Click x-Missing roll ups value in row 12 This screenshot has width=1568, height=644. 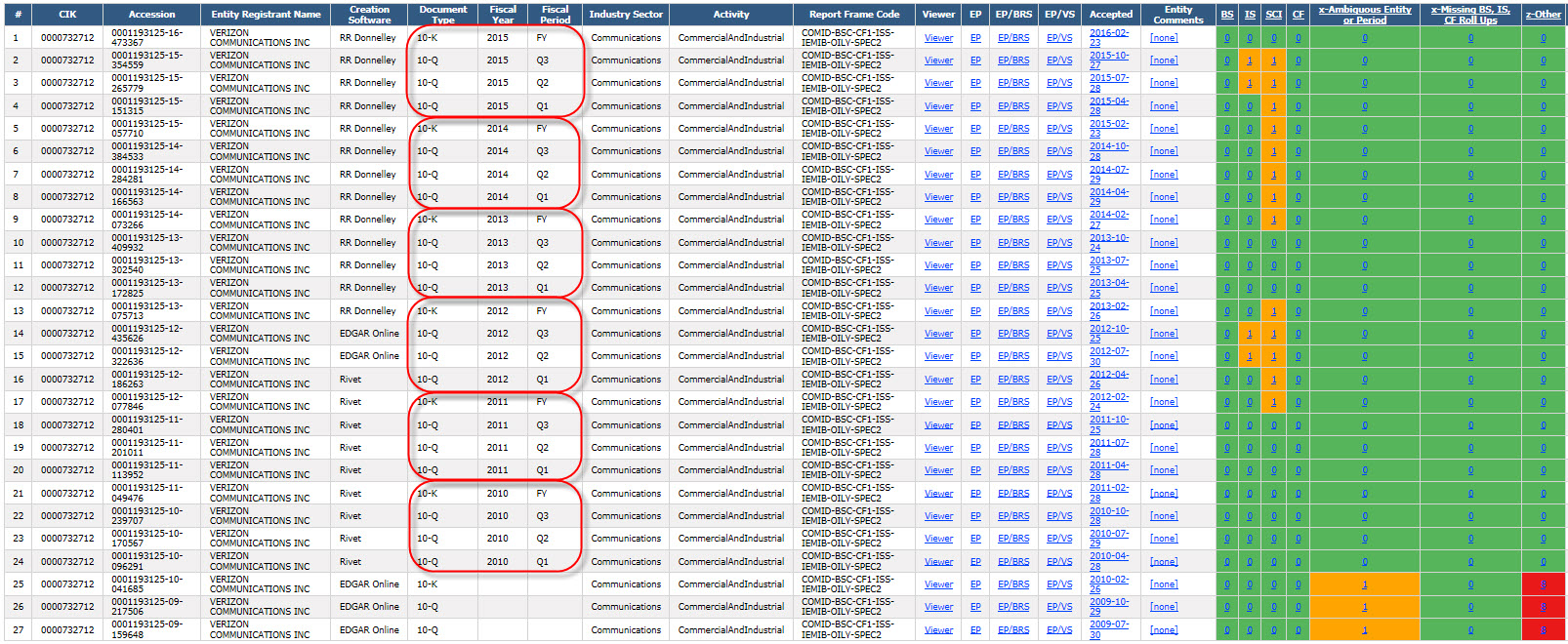[1470, 288]
